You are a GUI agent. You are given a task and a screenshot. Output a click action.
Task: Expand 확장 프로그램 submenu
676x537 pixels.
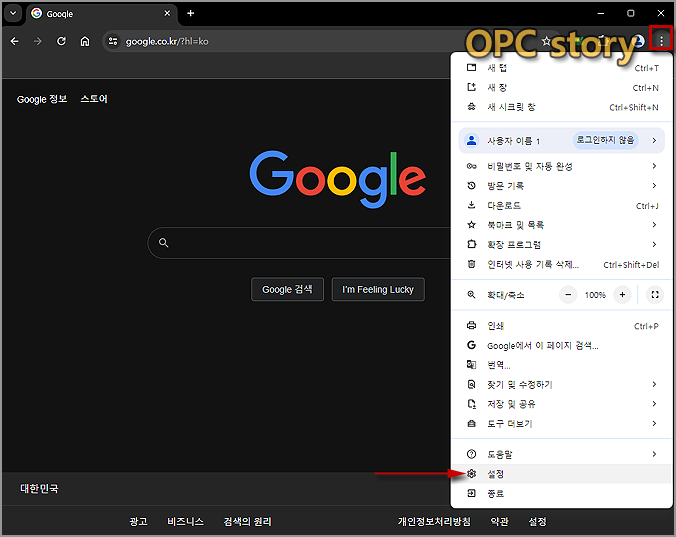coord(561,244)
